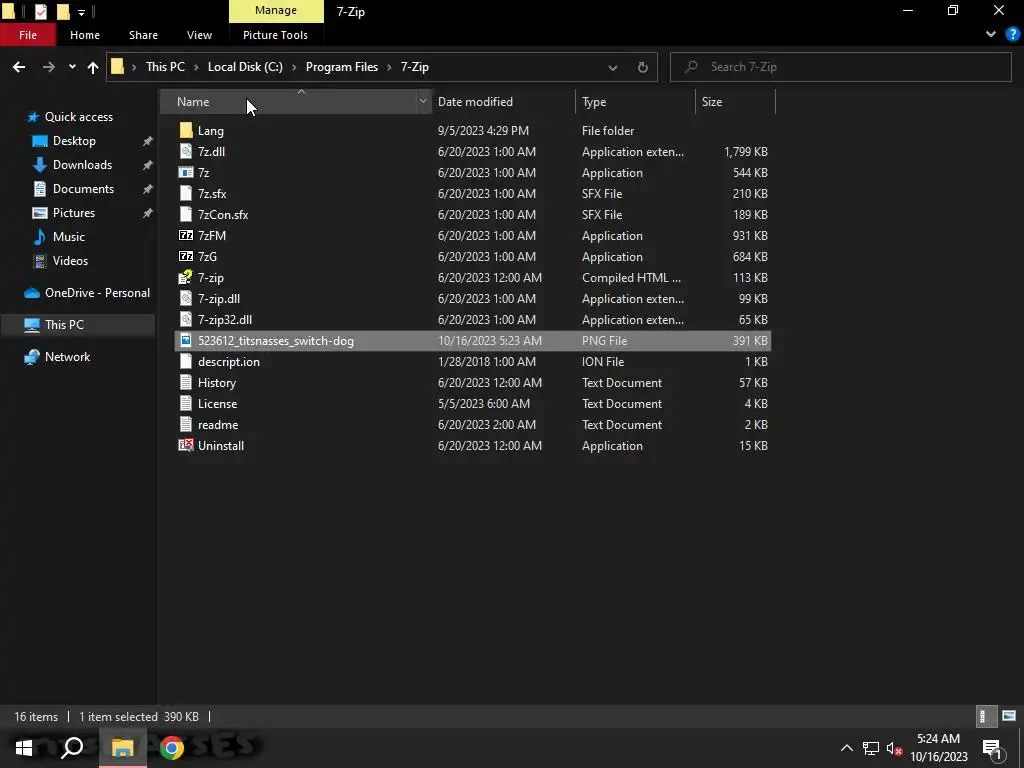Select the Picture Tools tab
This screenshot has height=768, width=1024.
tap(275, 35)
